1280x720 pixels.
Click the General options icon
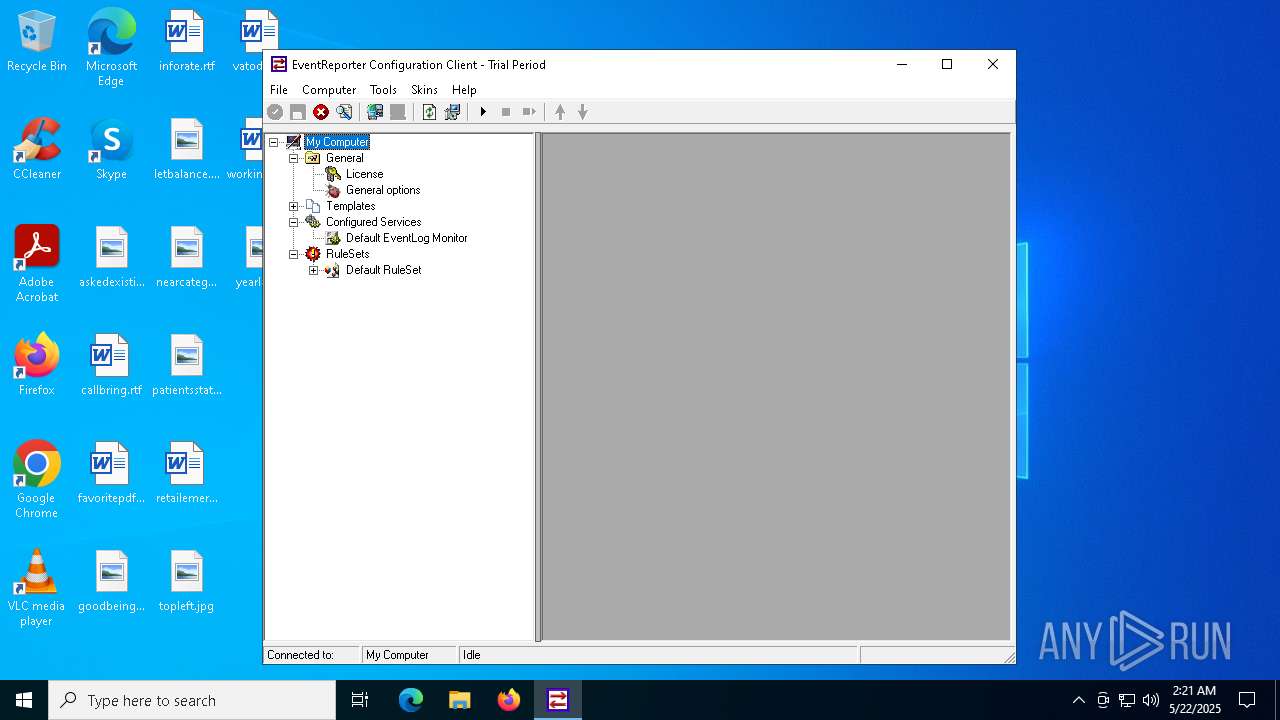coord(333,190)
